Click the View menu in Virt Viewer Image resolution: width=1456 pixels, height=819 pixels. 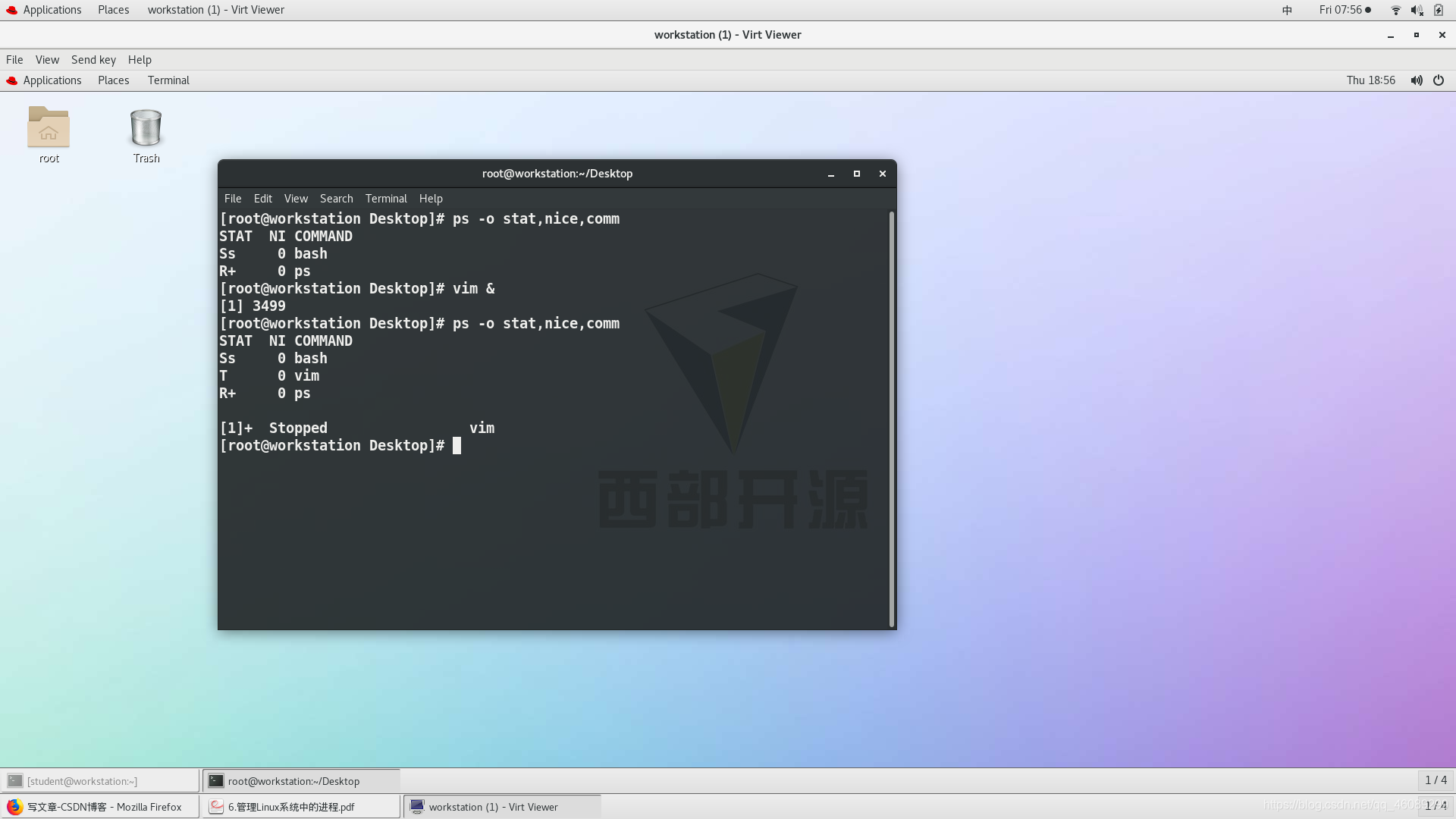(x=47, y=59)
